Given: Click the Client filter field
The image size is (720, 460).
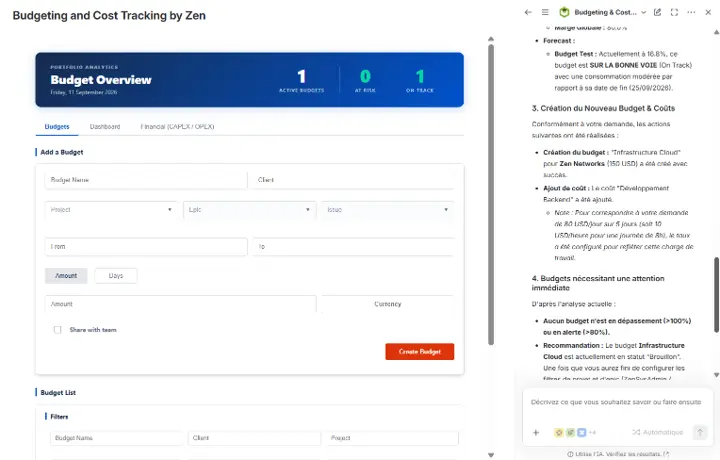Looking at the screenshot, I should [x=254, y=438].
